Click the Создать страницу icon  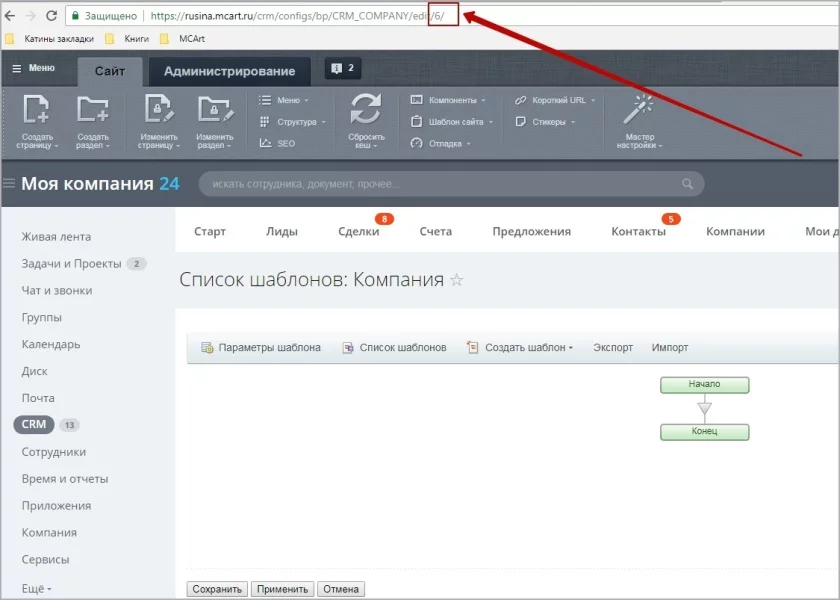(37, 108)
